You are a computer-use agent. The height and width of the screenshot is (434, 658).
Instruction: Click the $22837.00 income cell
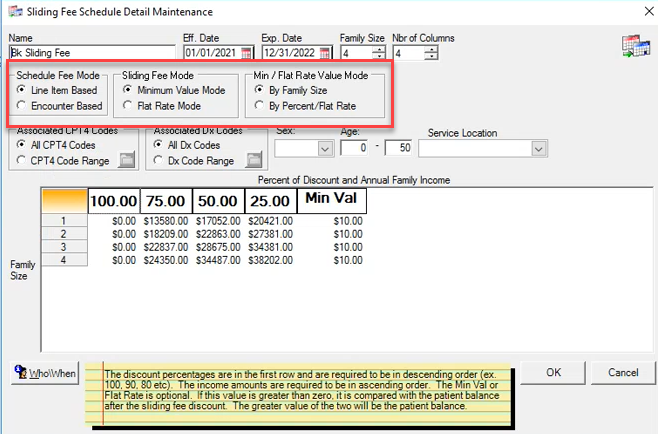pyautogui.click(x=166, y=247)
